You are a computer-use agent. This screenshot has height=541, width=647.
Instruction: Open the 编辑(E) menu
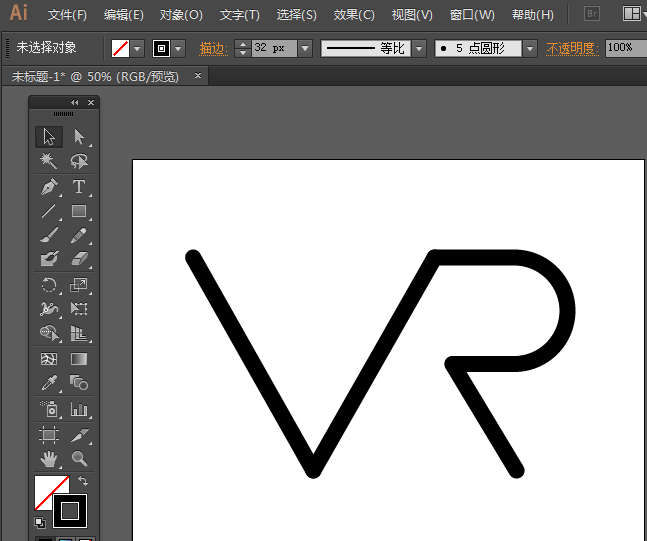124,15
